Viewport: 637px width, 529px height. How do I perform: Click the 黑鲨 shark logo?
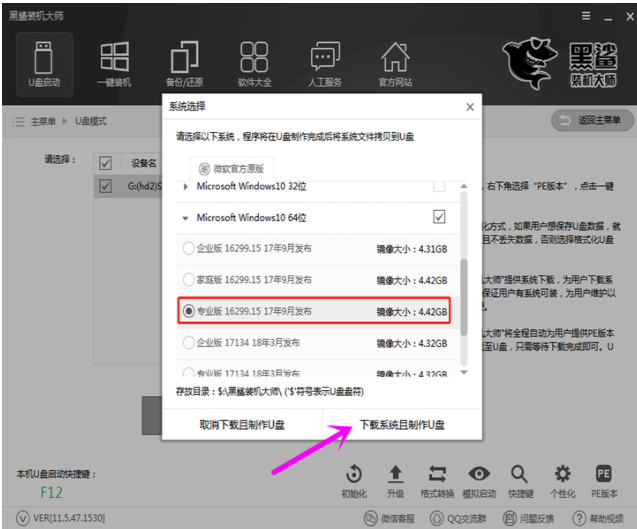(529, 63)
